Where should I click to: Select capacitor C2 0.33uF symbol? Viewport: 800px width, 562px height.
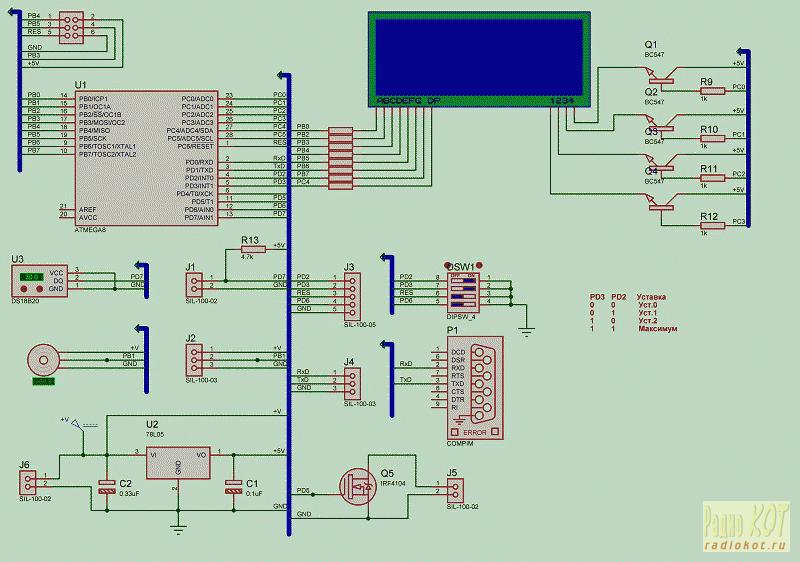(107, 487)
